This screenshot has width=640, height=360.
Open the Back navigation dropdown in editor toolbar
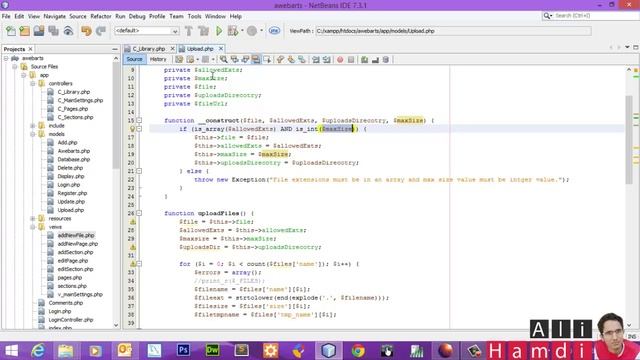[x=198, y=60]
